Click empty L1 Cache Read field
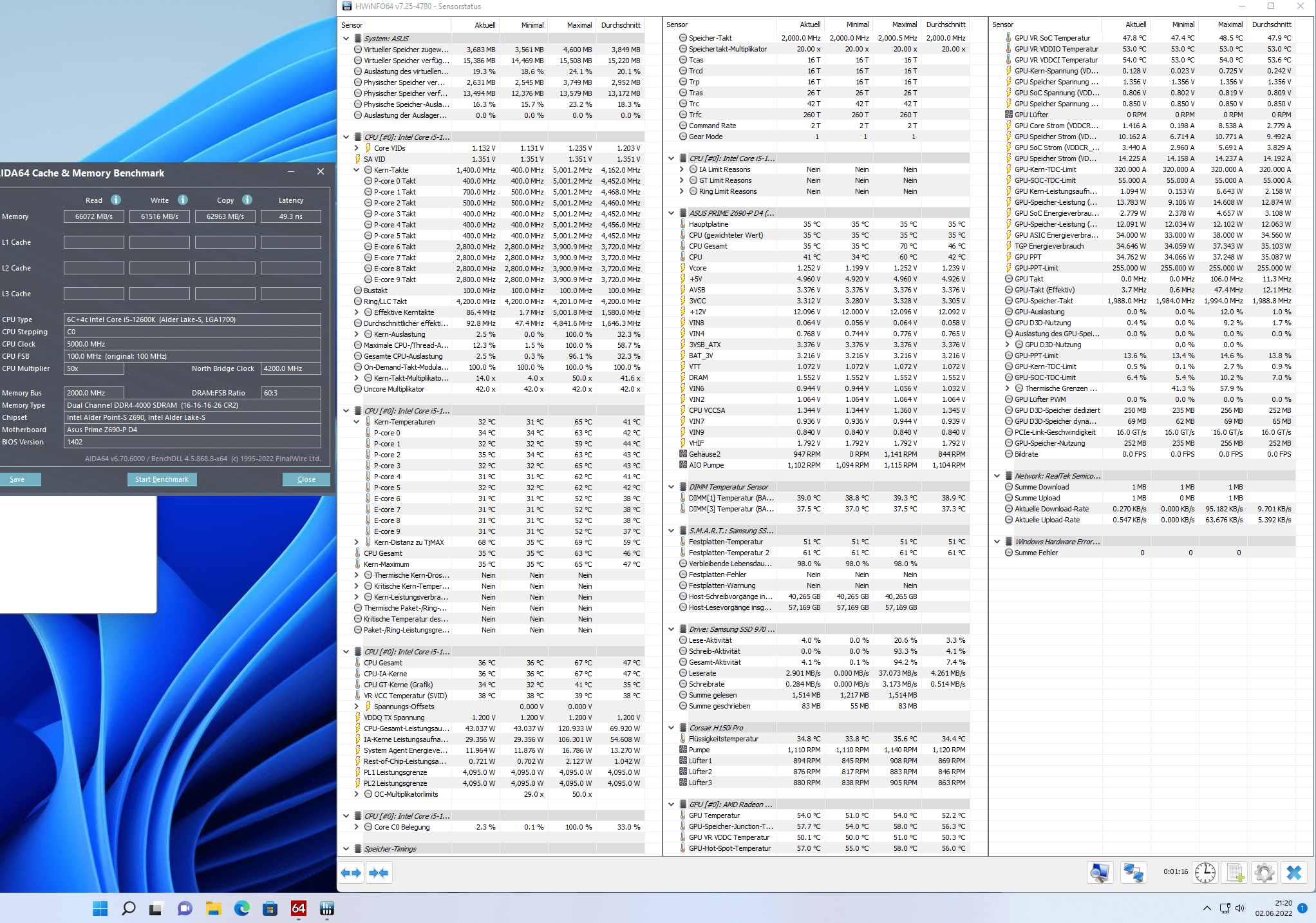The width and height of the screenshot is (1316, 923). (x=94, y=242)
